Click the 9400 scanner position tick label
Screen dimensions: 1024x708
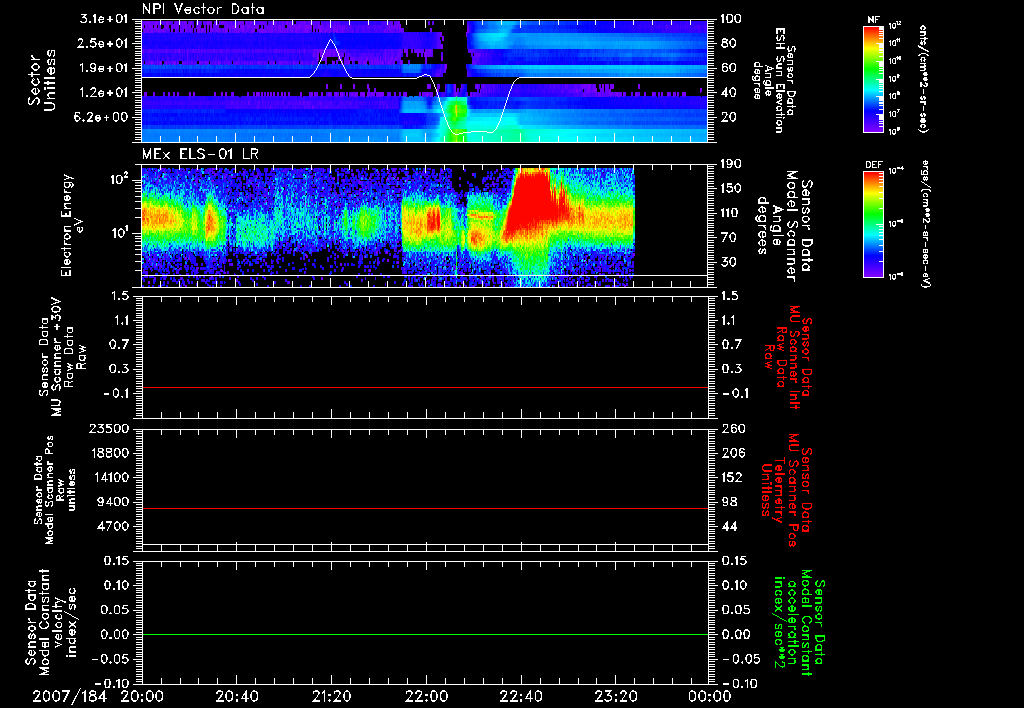click(x=114, y=502)
